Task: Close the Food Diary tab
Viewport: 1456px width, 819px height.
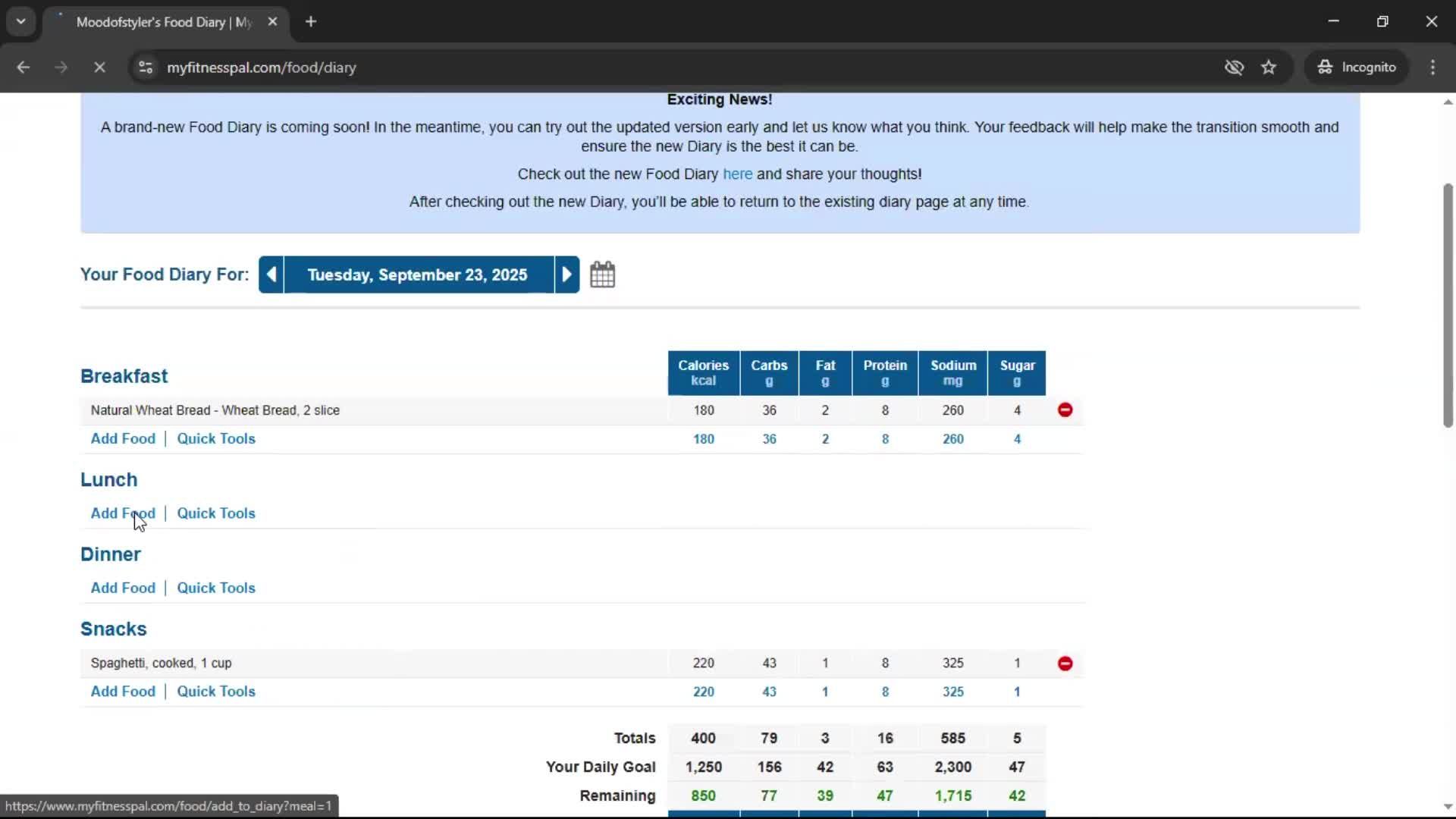Action: click(x=272, y=22)
